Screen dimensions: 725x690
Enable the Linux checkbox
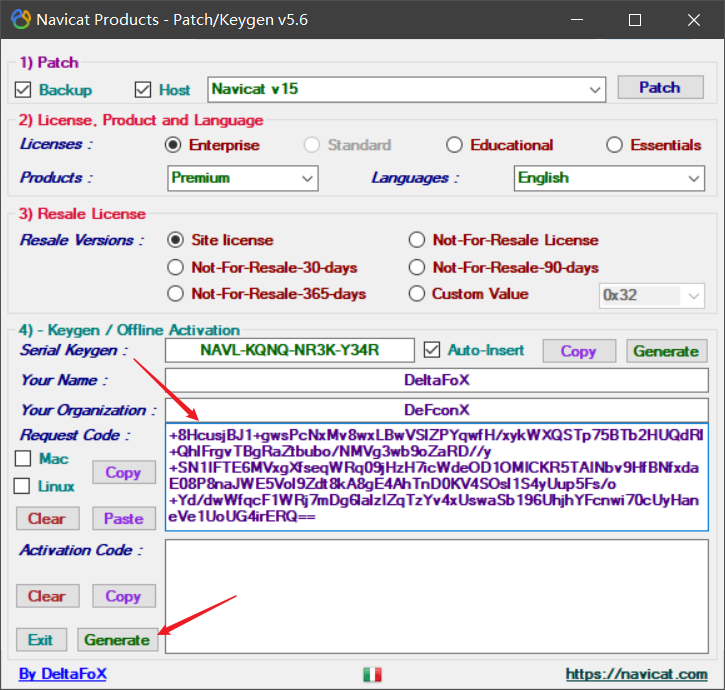tap(22, 486)
